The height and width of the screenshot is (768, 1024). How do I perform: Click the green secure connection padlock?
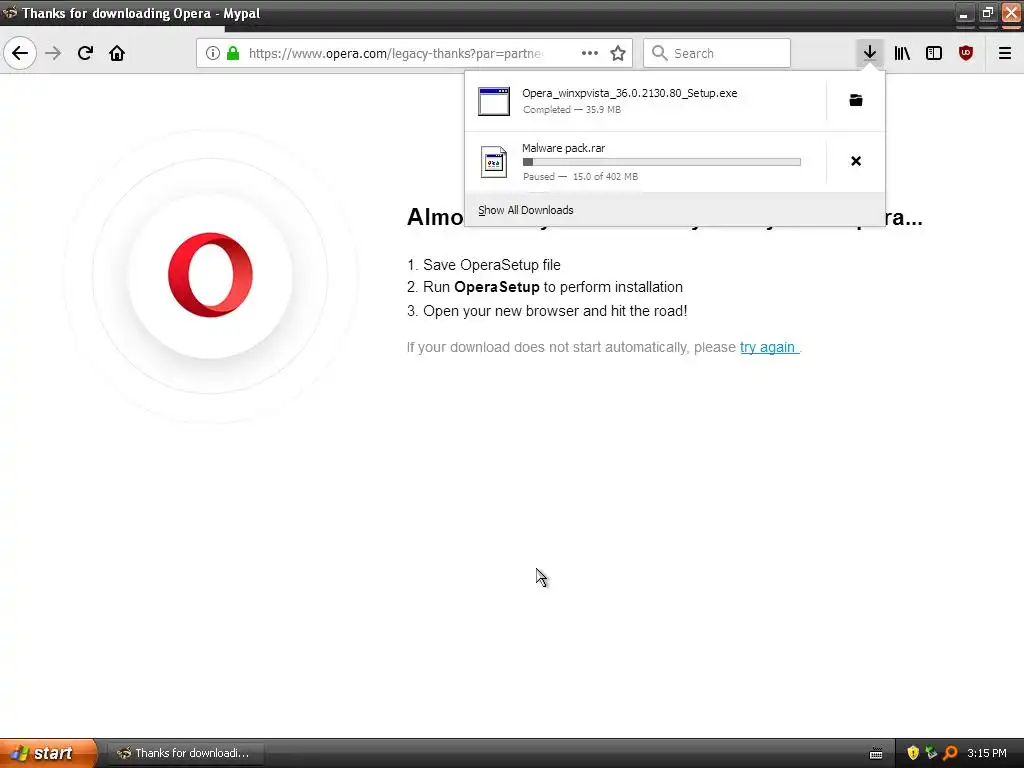click(x=232, y=53)
